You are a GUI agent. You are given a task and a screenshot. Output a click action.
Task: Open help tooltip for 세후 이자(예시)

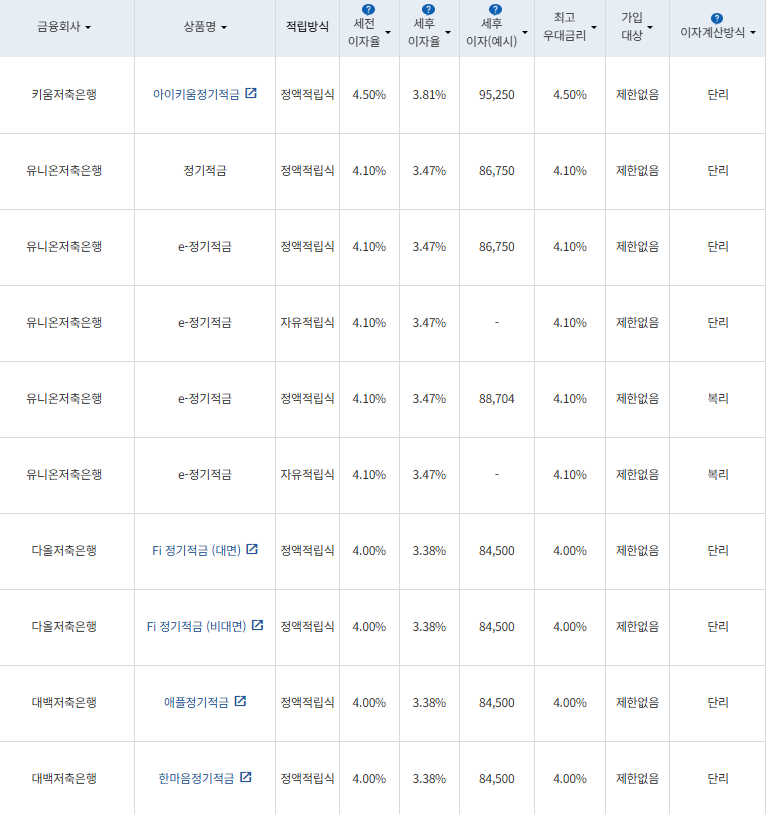click(x=496, y=9)
